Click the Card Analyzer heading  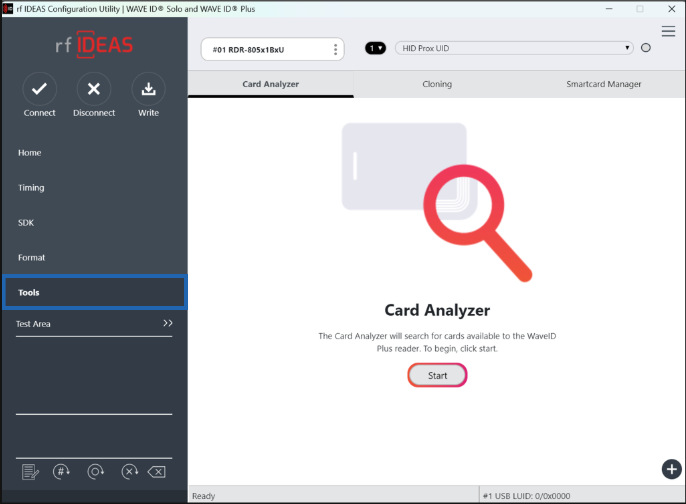437,310
